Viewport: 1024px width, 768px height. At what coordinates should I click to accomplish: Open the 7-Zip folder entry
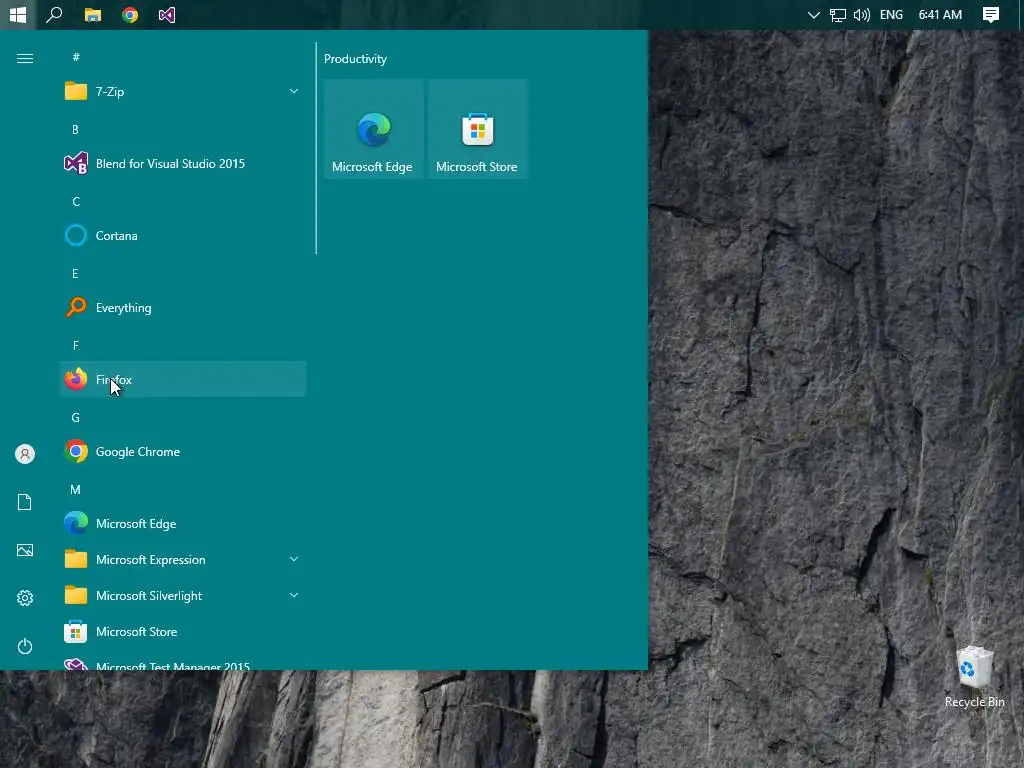point(183,91)
